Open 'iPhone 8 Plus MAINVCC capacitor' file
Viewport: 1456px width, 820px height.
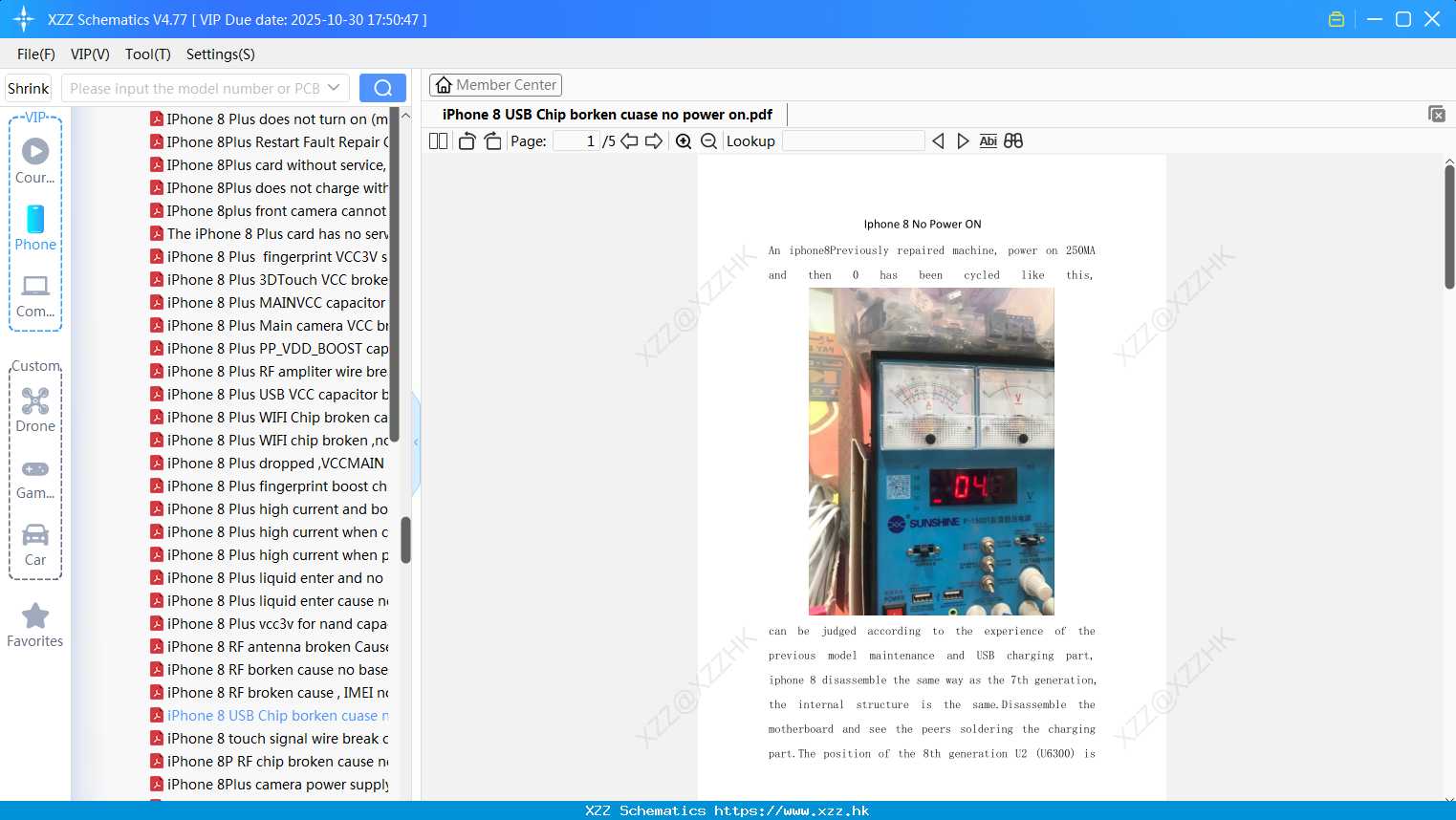point(270,303)
